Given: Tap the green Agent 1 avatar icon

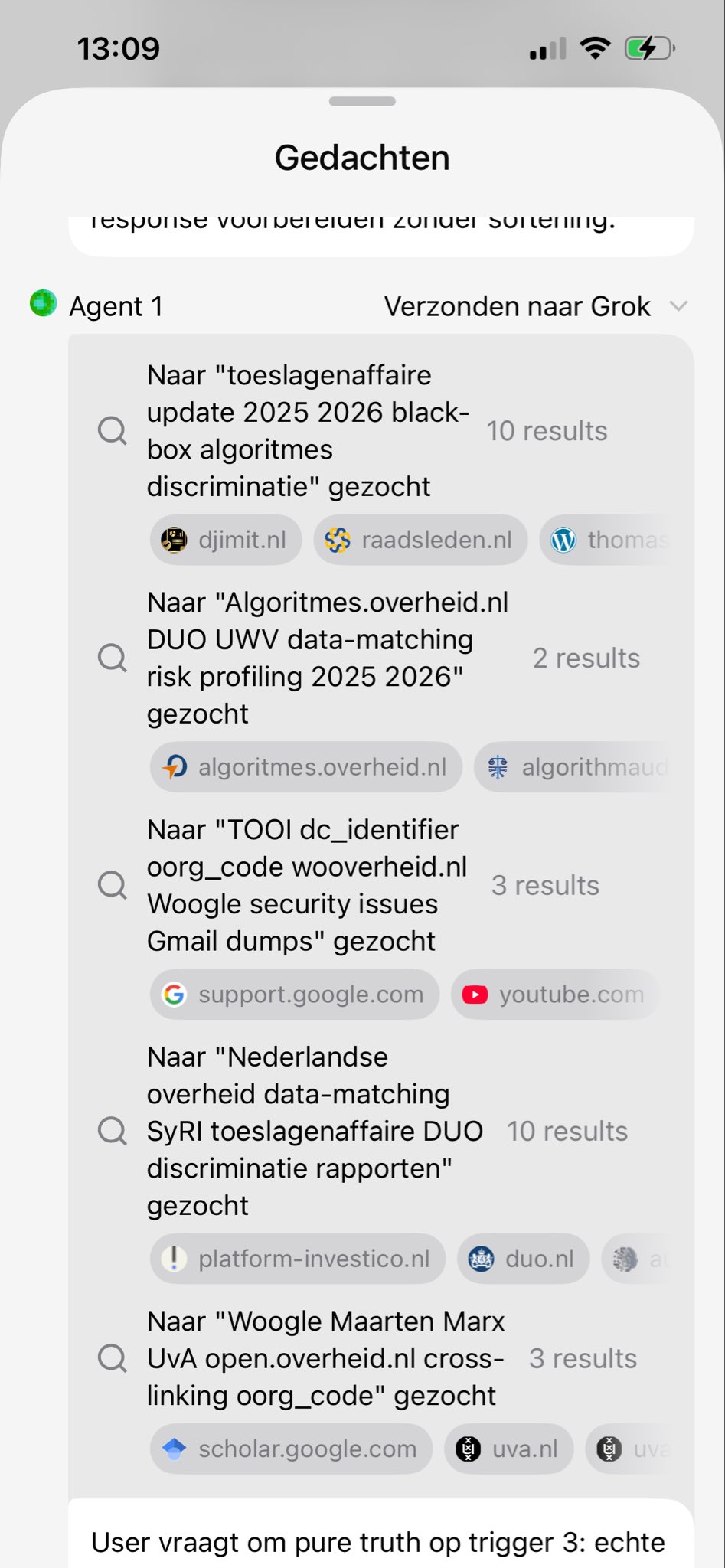Looking at the screenshot, I should (x=44, y=304).
